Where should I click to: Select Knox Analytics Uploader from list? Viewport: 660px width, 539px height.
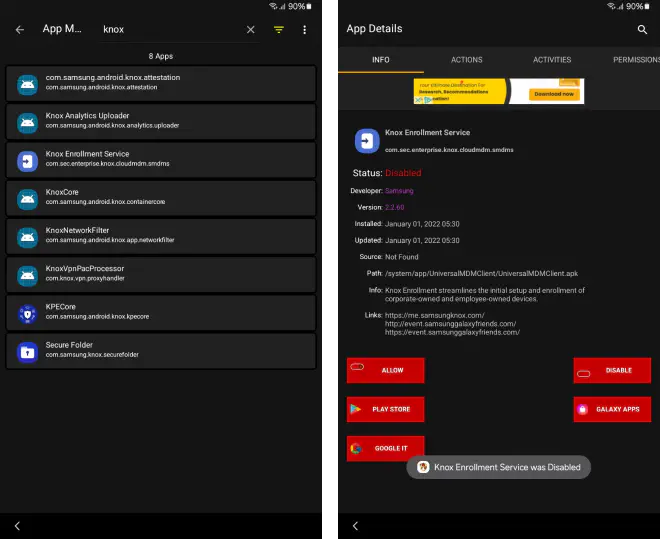161,121
